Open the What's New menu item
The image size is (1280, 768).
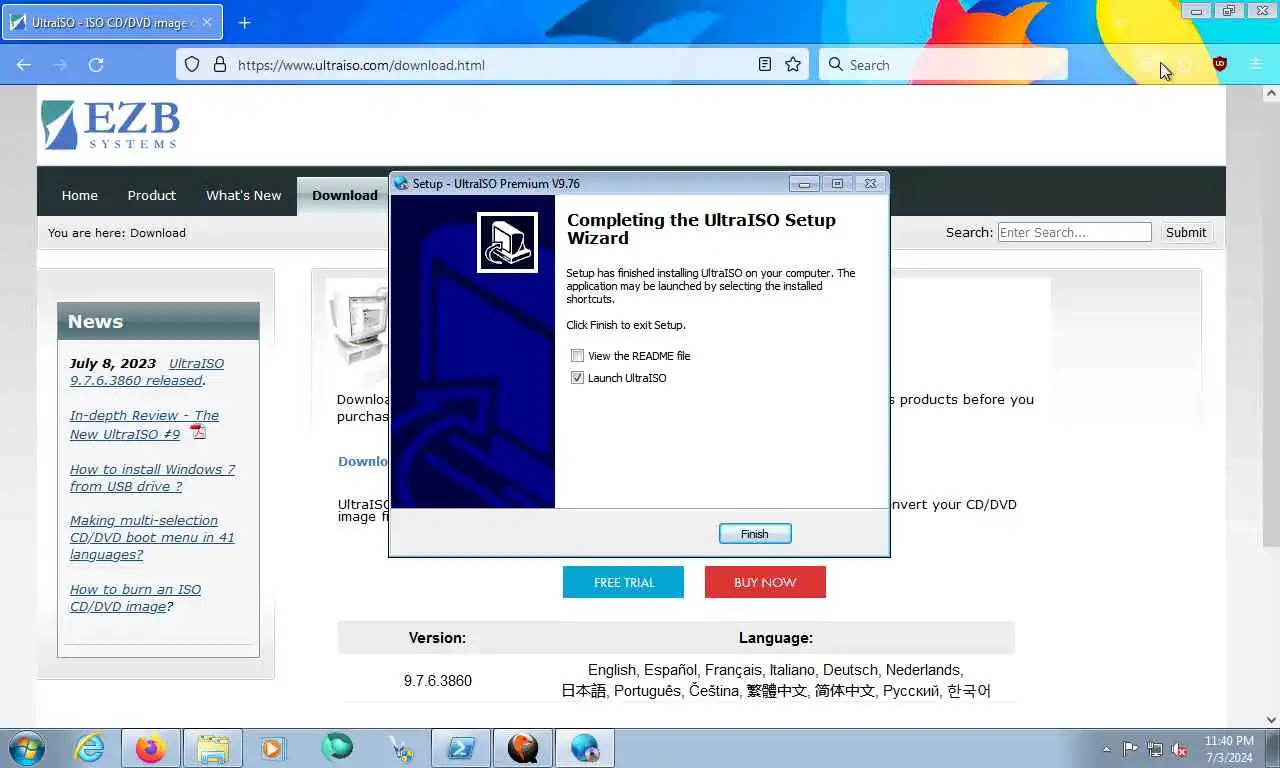[x=244, y=195]
